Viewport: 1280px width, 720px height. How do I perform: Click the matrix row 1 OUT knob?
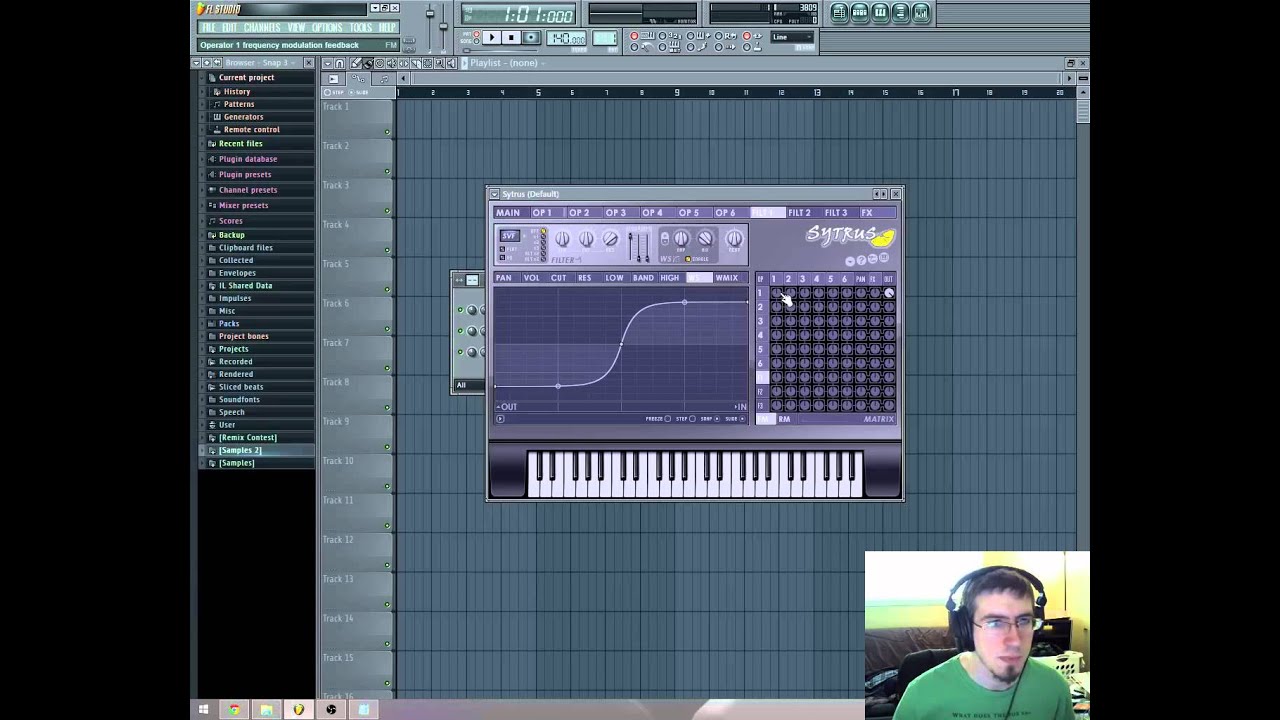[x=889, y=293]
